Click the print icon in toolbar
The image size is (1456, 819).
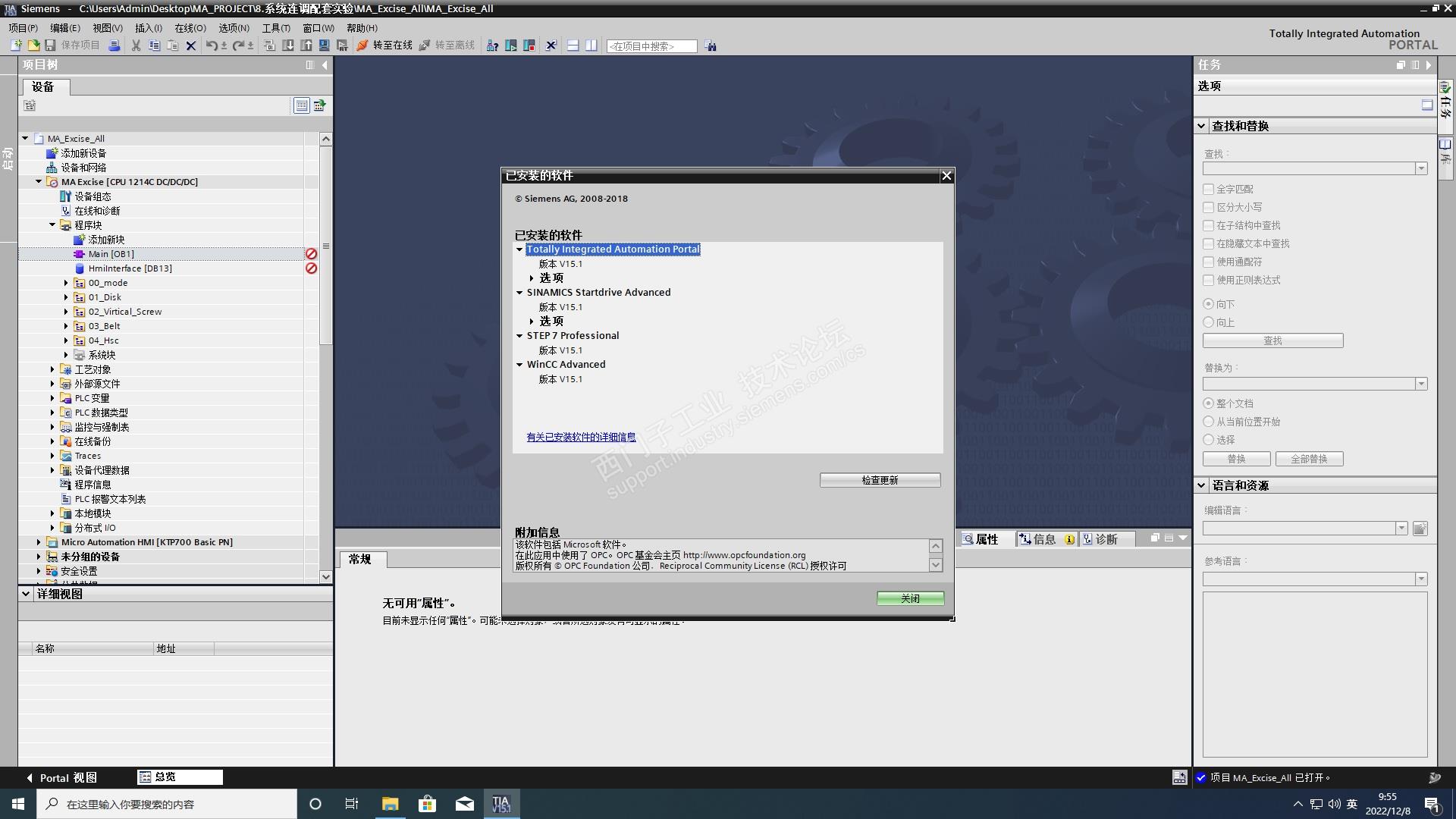pos(114,45)
